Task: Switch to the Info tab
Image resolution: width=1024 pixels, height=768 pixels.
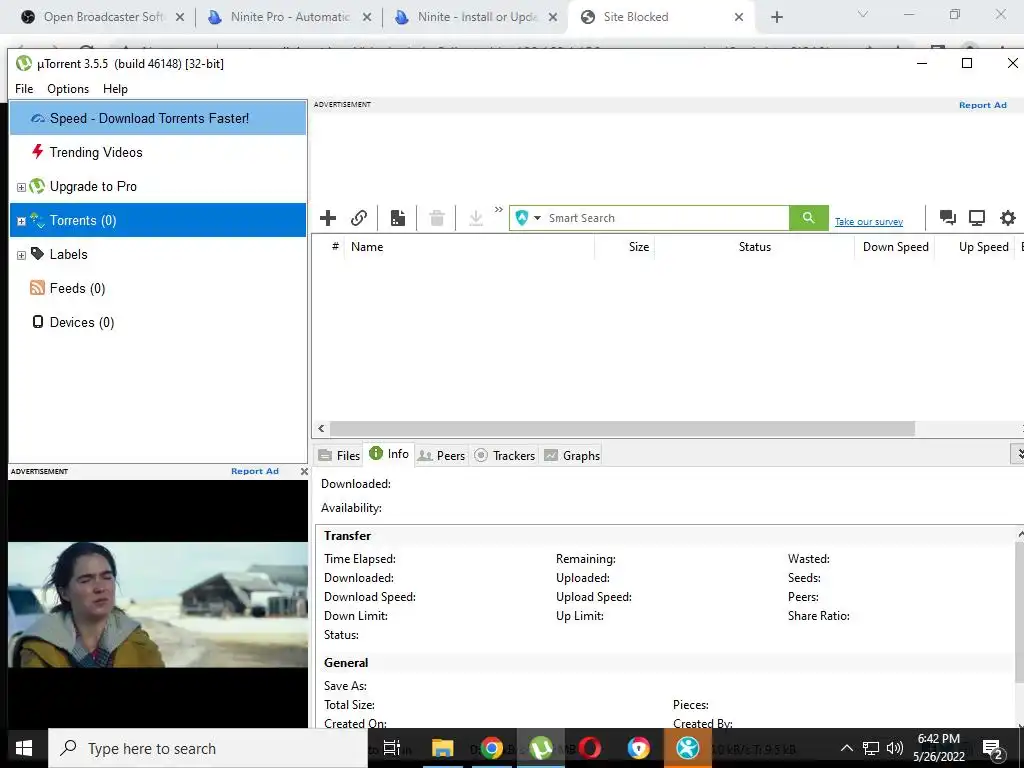Action: coord(389,454)
